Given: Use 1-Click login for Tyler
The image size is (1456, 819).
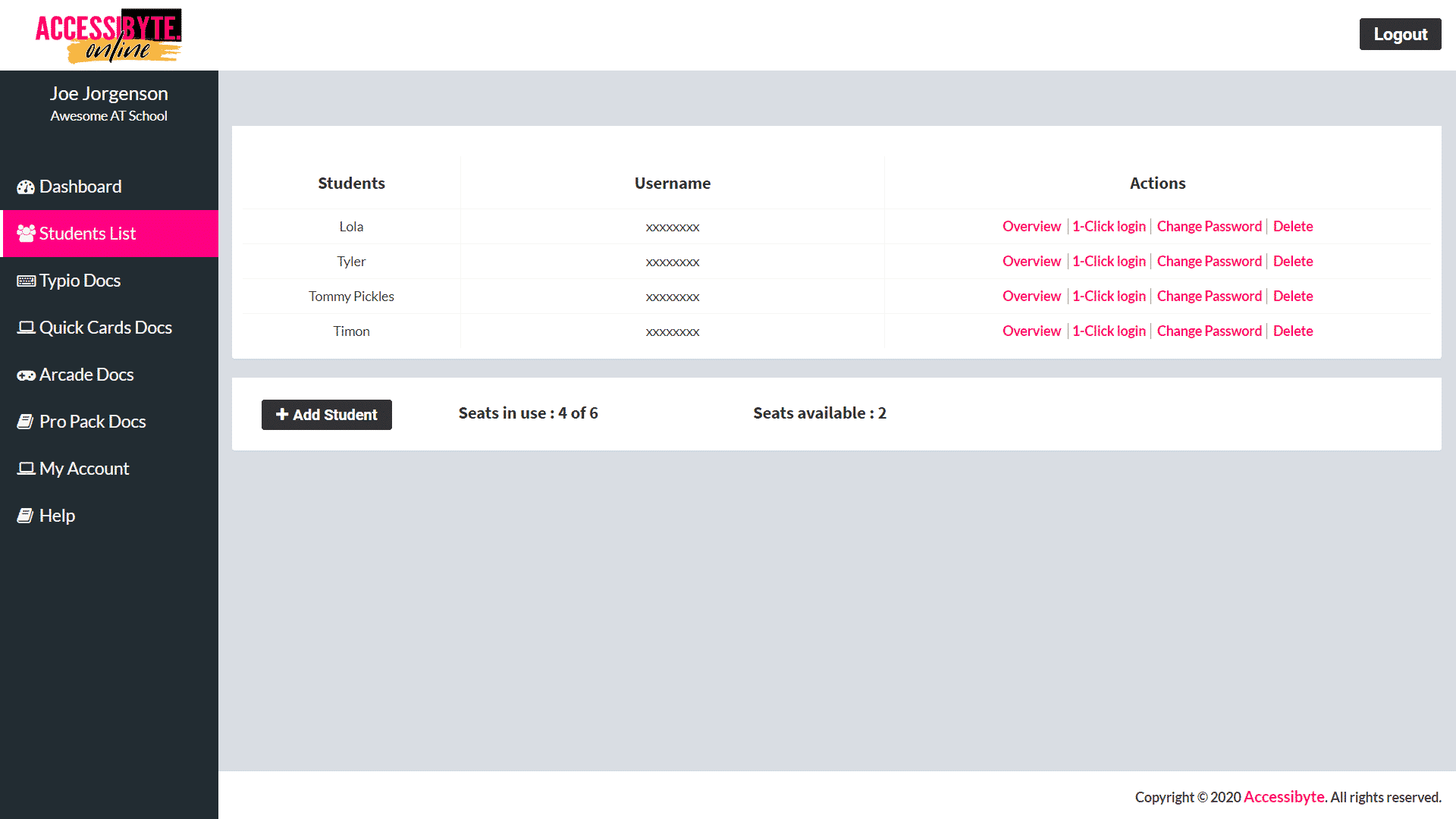Looking at the screenshot, I should click(x=1109, y=261).
